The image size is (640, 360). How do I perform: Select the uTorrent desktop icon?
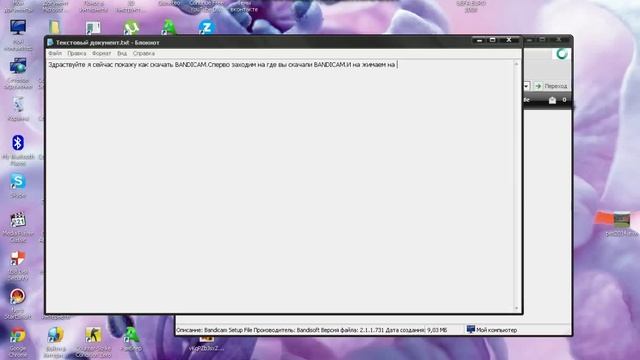tap(131, 27)
